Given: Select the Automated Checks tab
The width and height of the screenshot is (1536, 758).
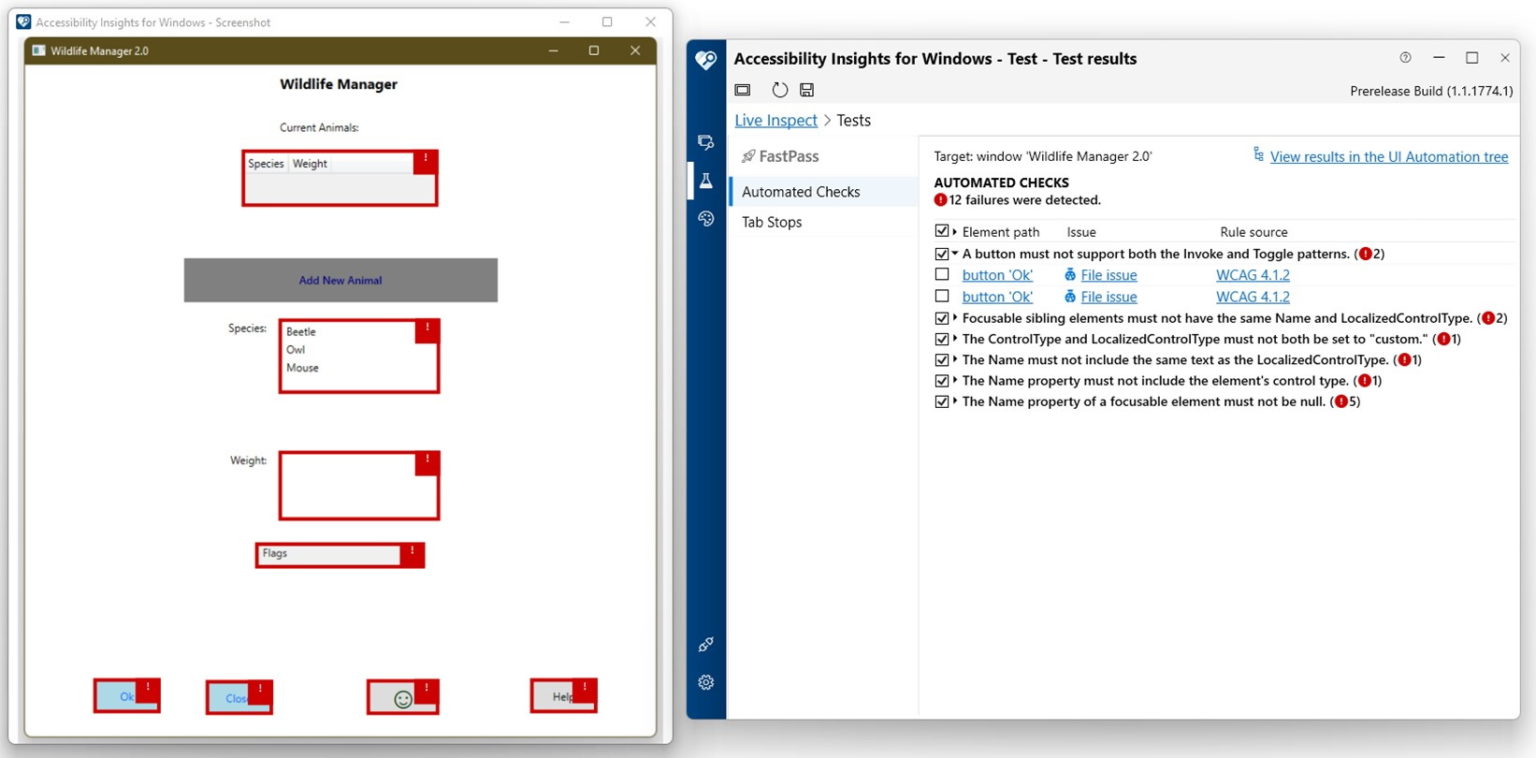Looking at the screenshot, I should click(x=800, y=191).
